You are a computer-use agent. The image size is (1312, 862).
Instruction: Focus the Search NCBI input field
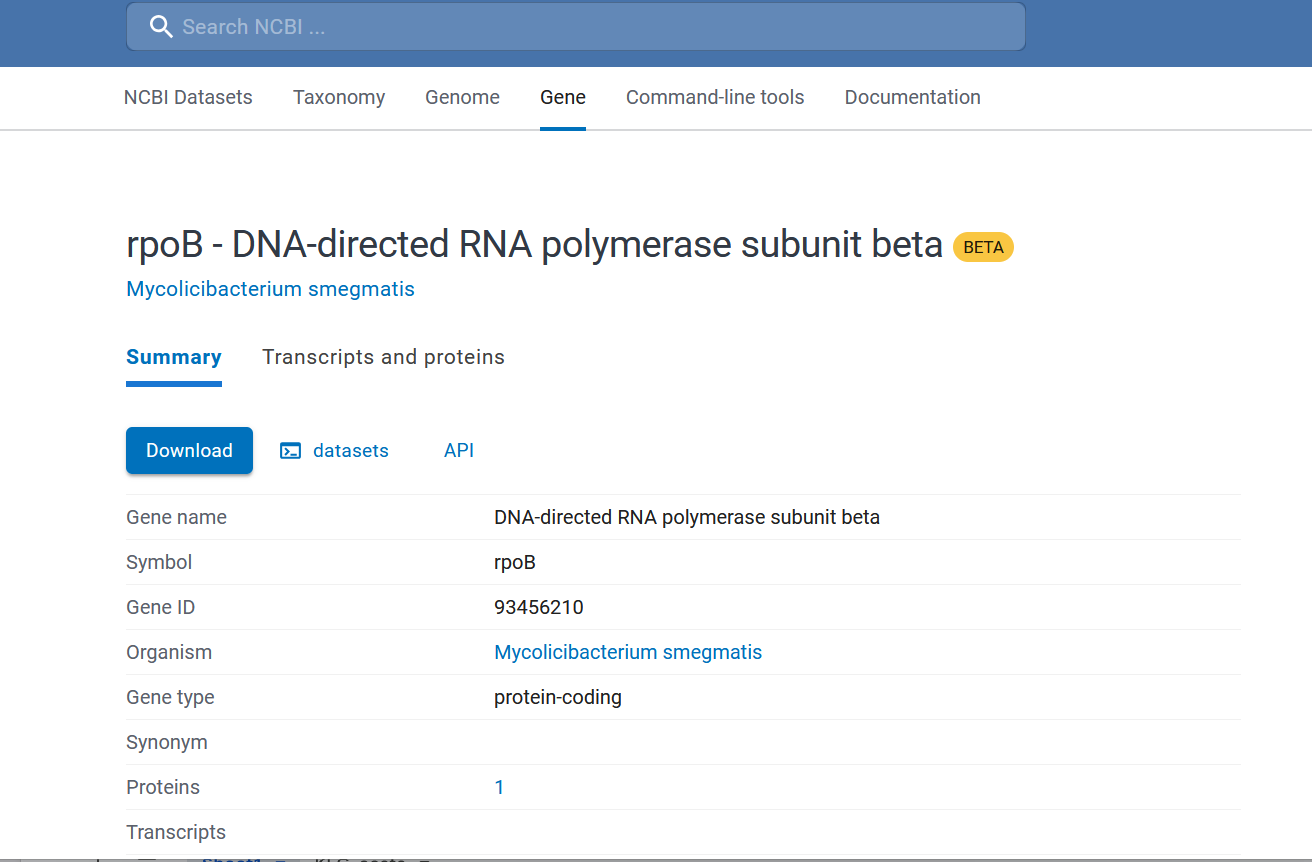pyautogui.click(x=576, y=27)
